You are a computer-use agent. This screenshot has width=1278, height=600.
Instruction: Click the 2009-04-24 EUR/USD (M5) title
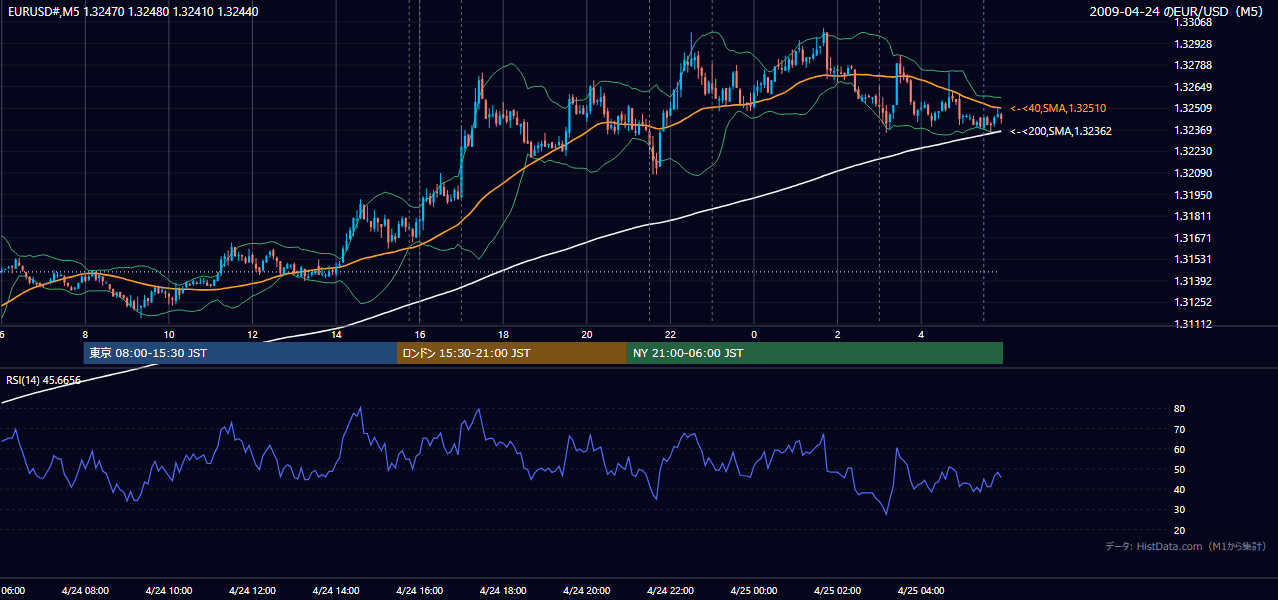coord(1177,12)
